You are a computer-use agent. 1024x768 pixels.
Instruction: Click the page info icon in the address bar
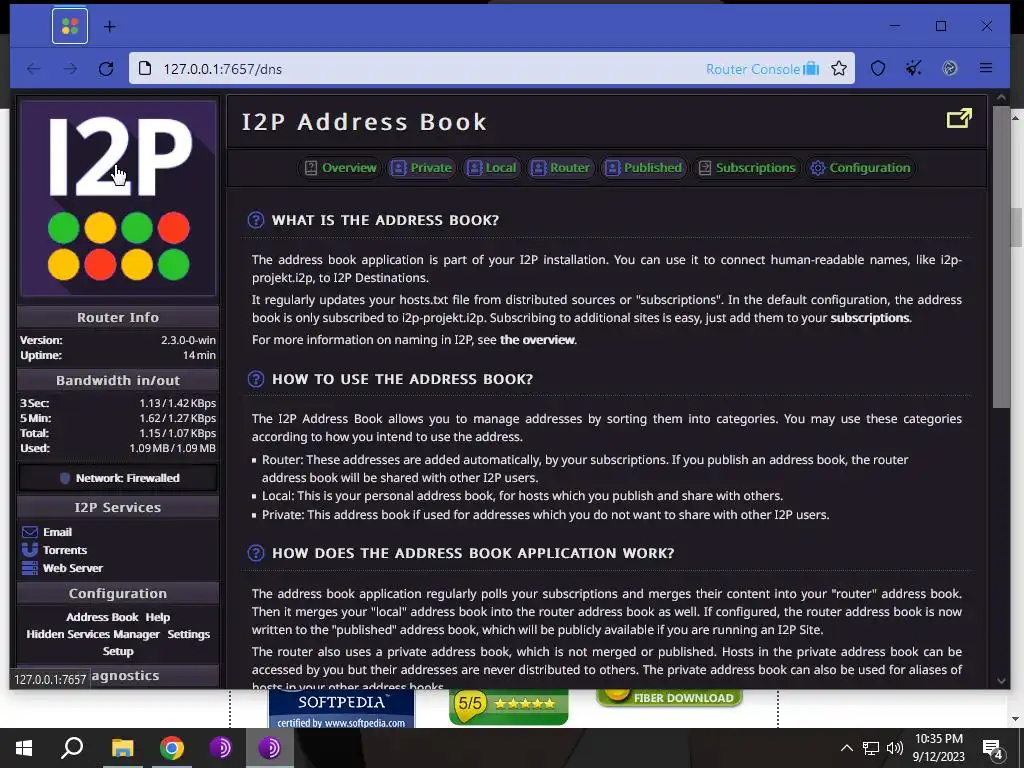pos(146,69)
